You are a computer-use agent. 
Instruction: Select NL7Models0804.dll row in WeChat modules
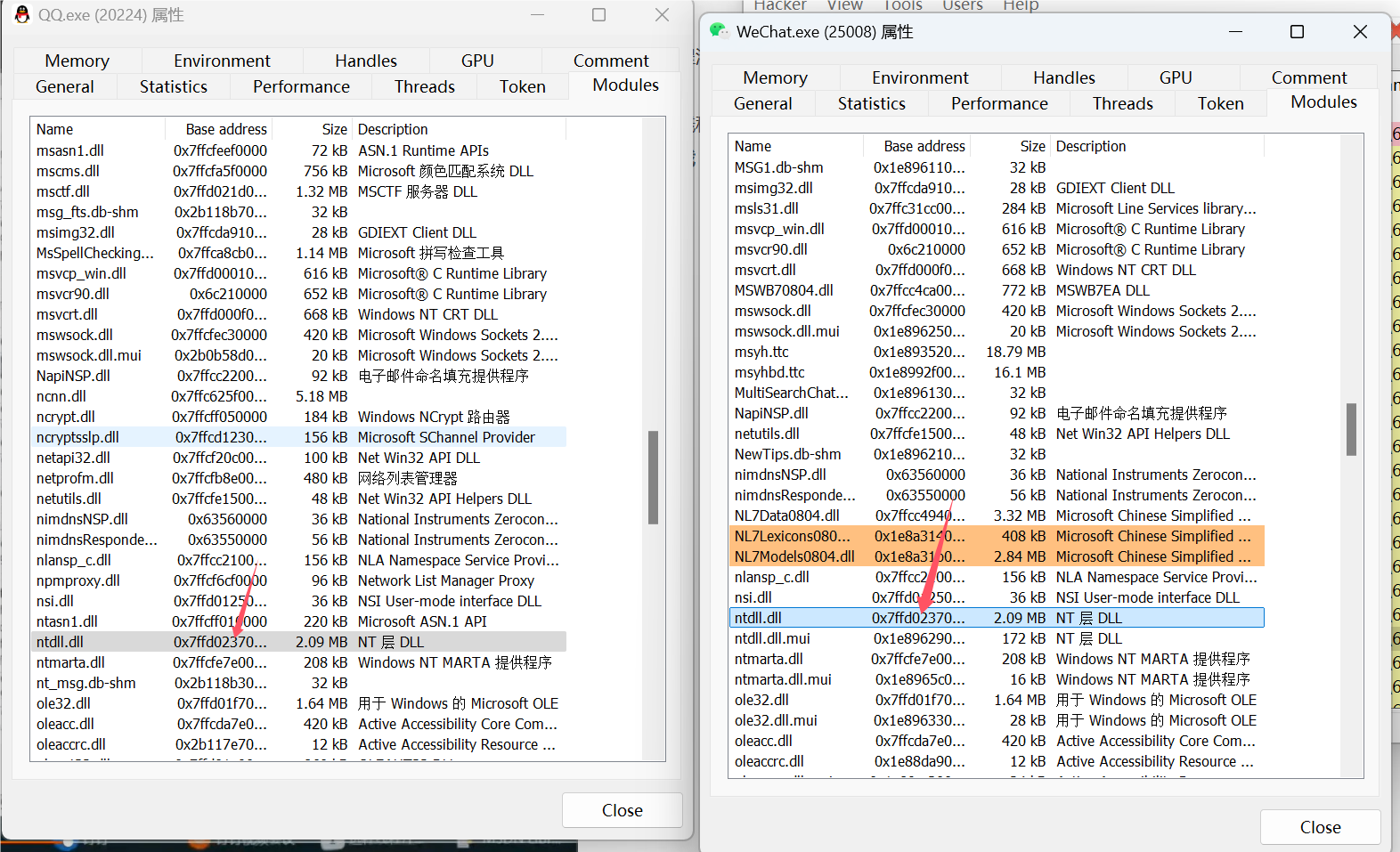[x=997, y=556]
